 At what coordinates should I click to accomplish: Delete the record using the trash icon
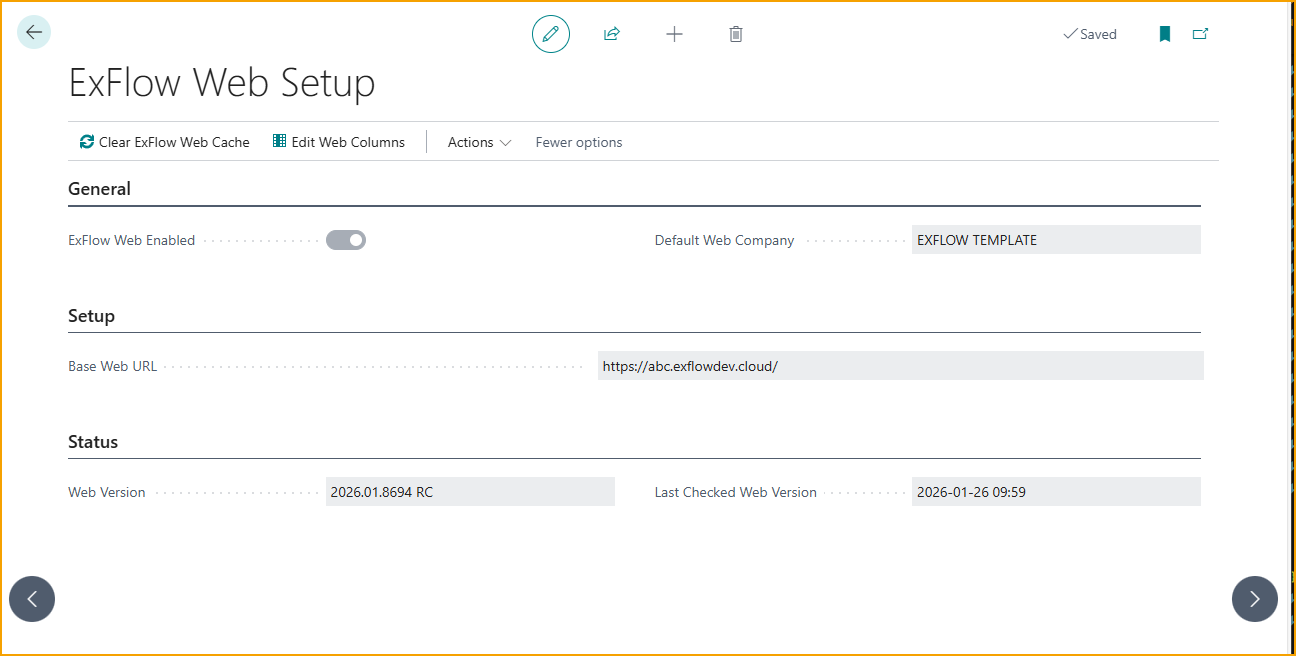(736, 33)
